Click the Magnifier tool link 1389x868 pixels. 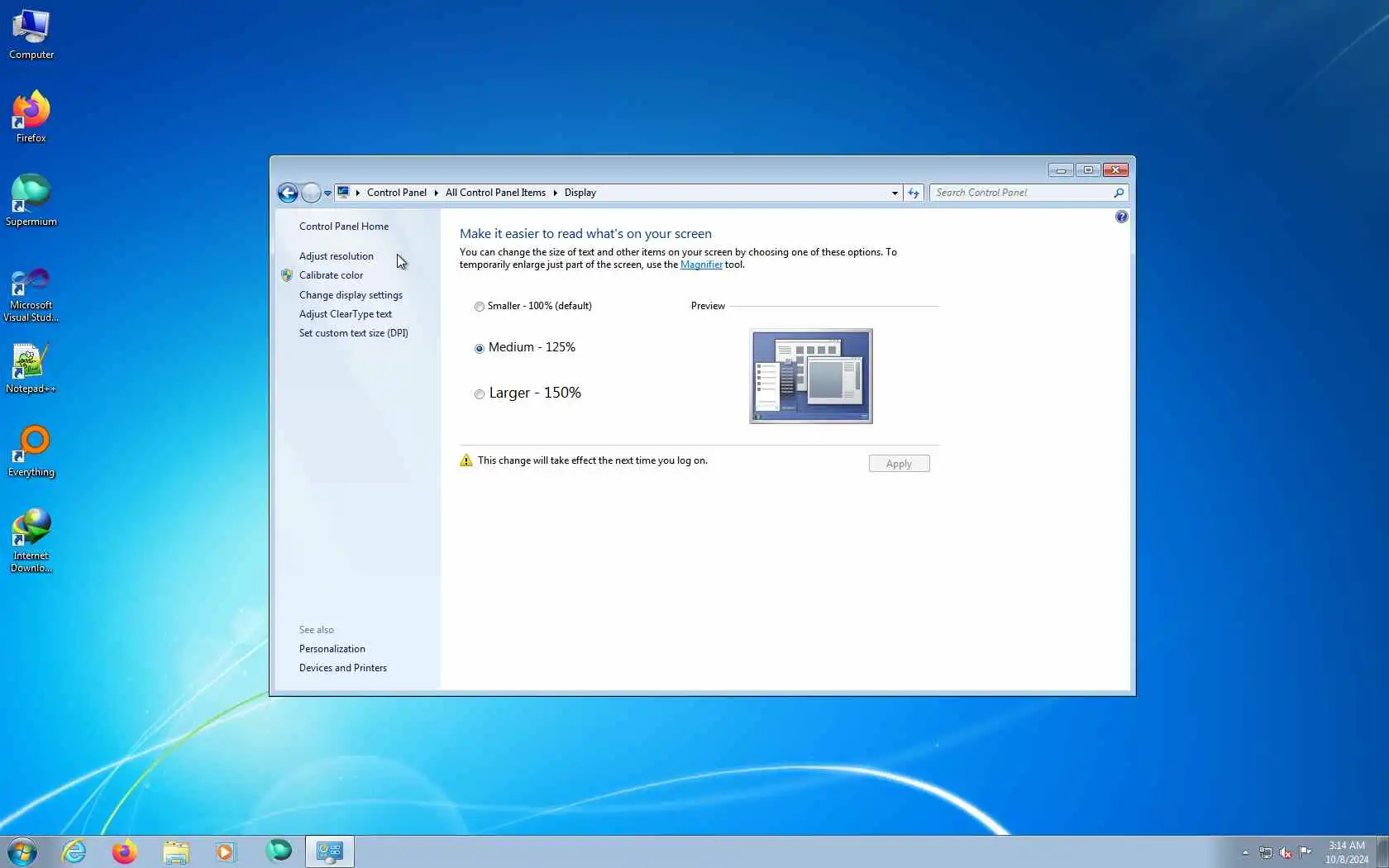701,265
